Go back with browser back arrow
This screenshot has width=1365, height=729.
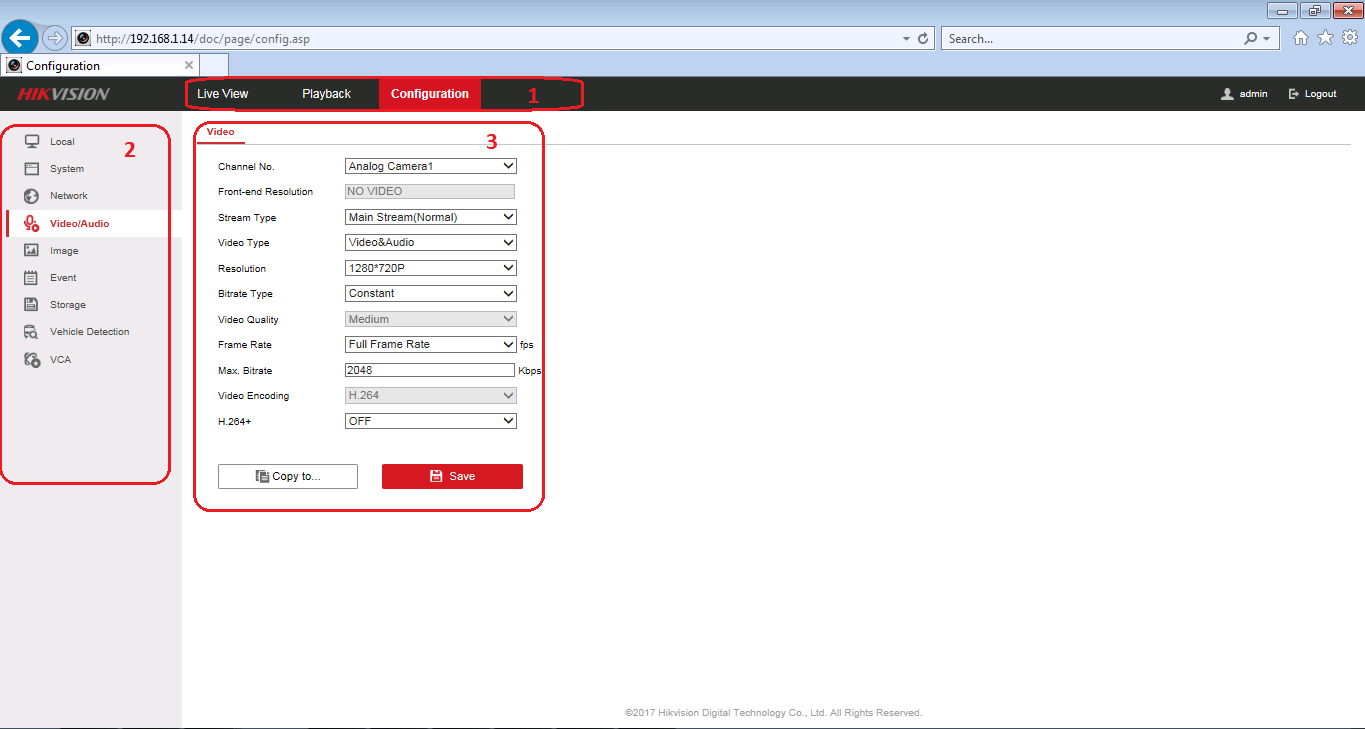tap(21, 38)
